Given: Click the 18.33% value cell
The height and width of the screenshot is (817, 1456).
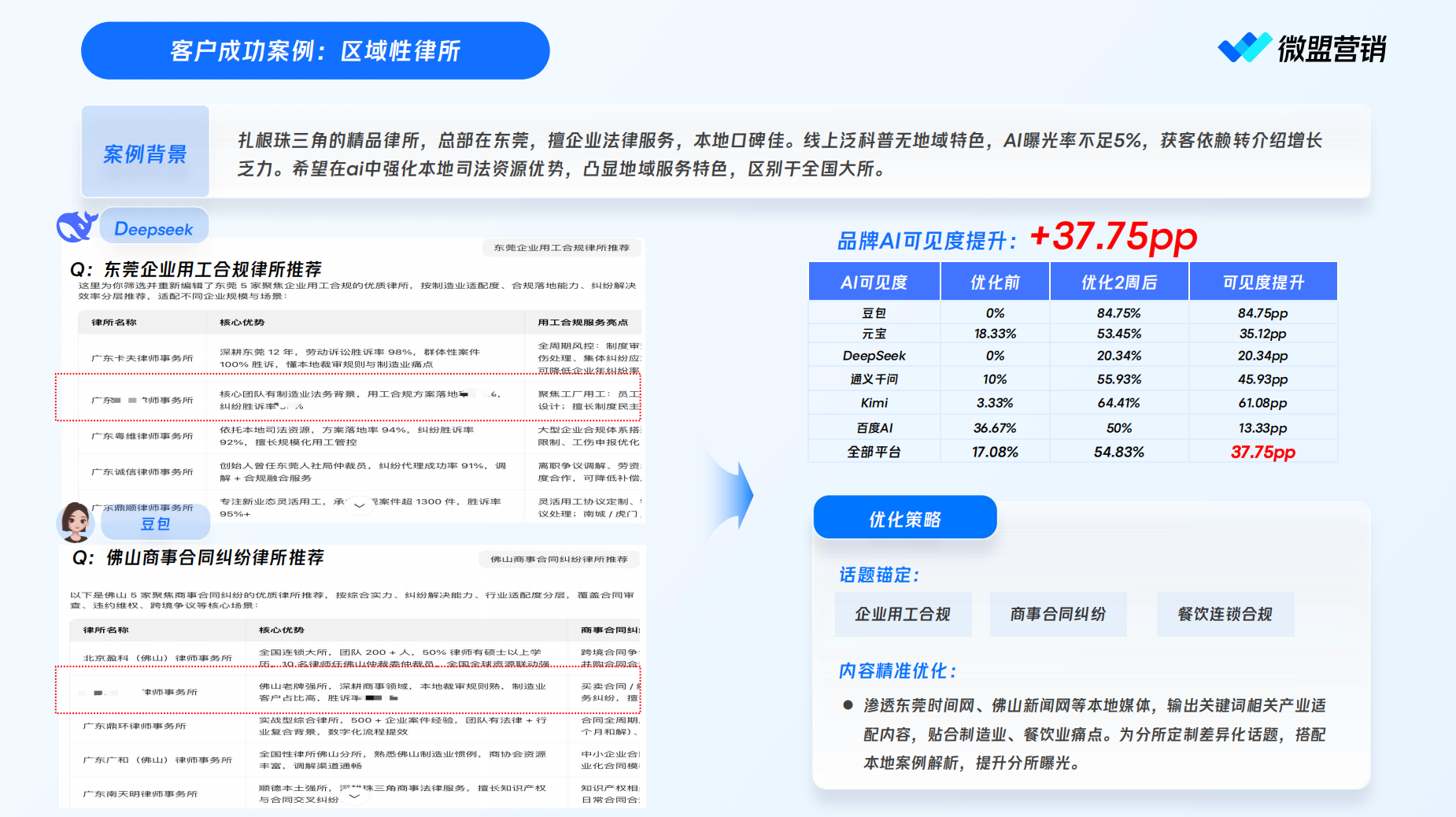Looking at the screenshot, I should pos(995,334).
